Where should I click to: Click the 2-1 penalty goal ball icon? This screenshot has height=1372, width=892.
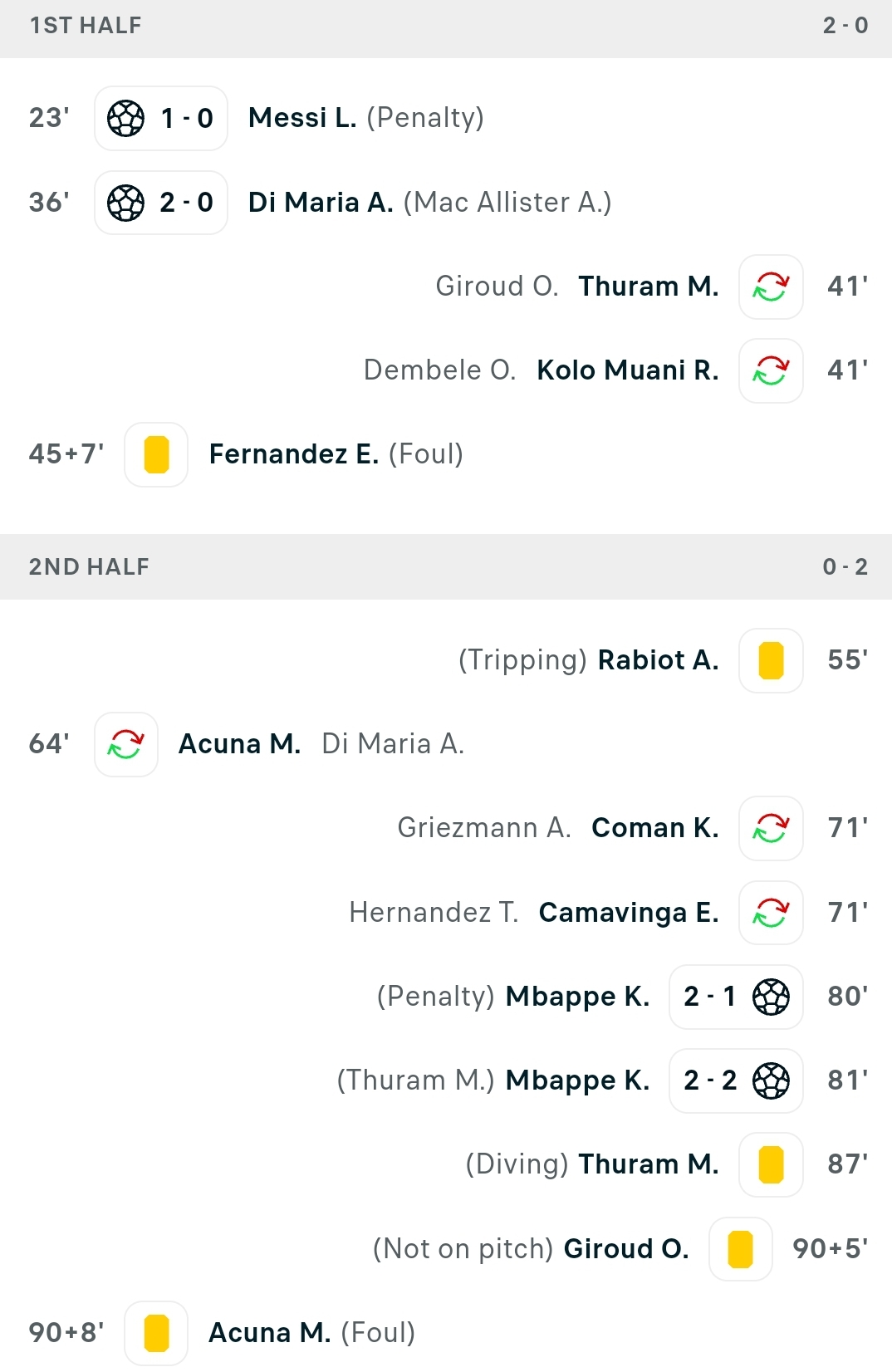pyautogui.click(x=771, y=997)
